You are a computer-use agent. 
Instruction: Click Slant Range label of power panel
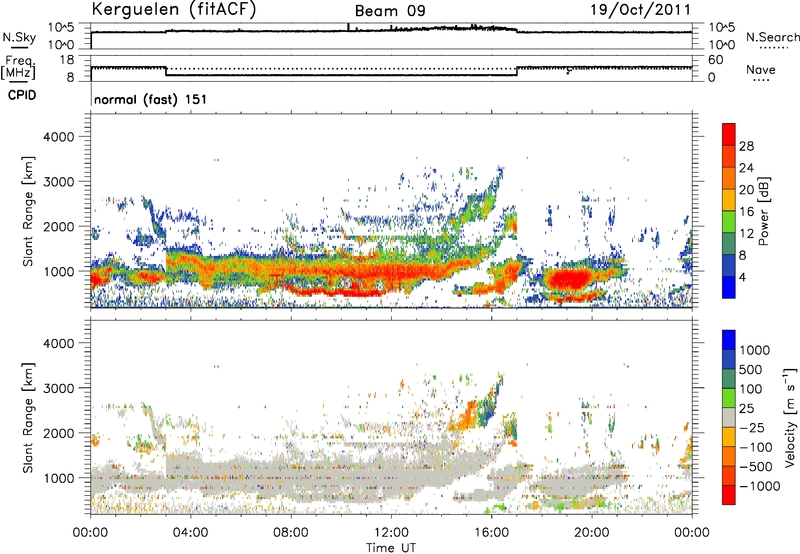tap(28, 211)
